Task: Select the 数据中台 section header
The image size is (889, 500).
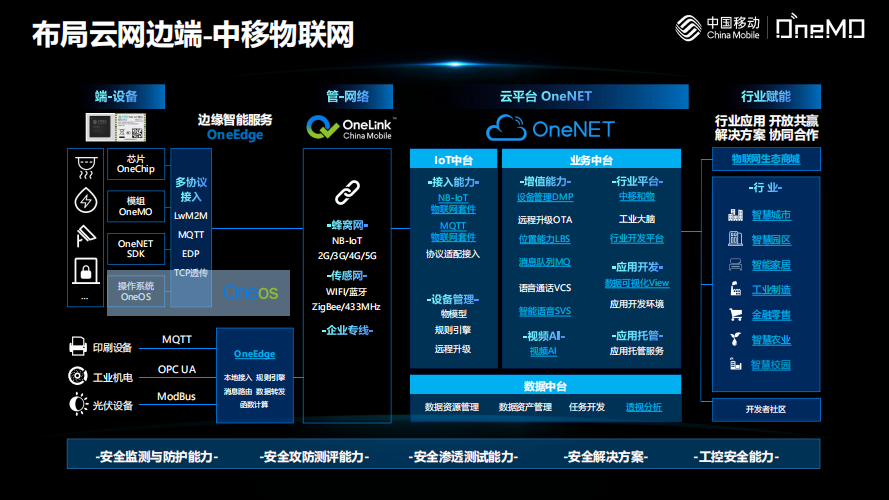Action: [x=545, y=385]
